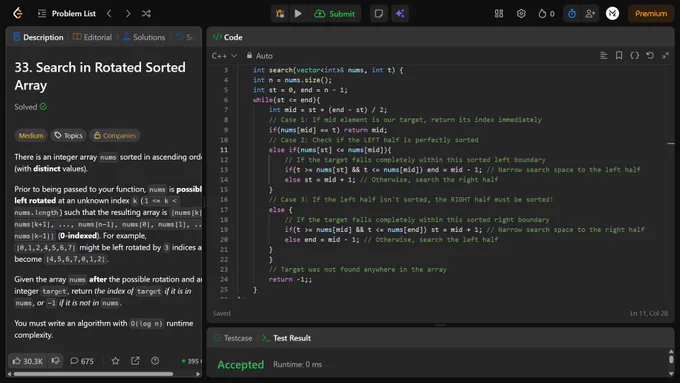Switch to the Testcase tab
This screenshot has width=680, height=383.
point(233,338)
